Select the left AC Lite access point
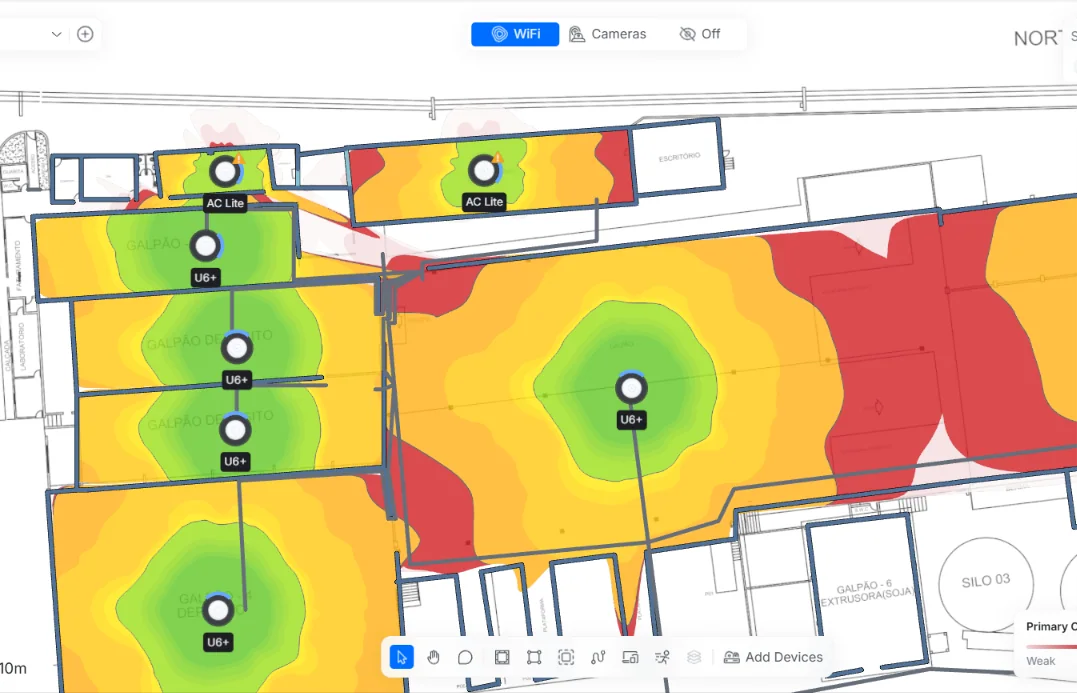This screenshot has width=1077, height=693. [225, 172]
